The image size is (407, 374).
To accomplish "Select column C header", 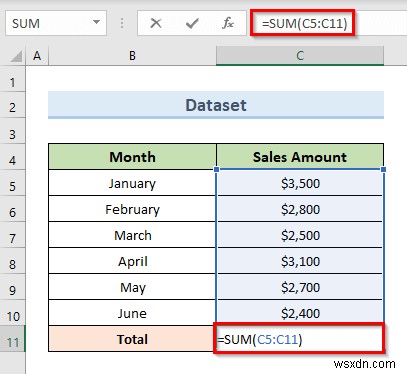I will pyautogui.click(x=300, y=56).
